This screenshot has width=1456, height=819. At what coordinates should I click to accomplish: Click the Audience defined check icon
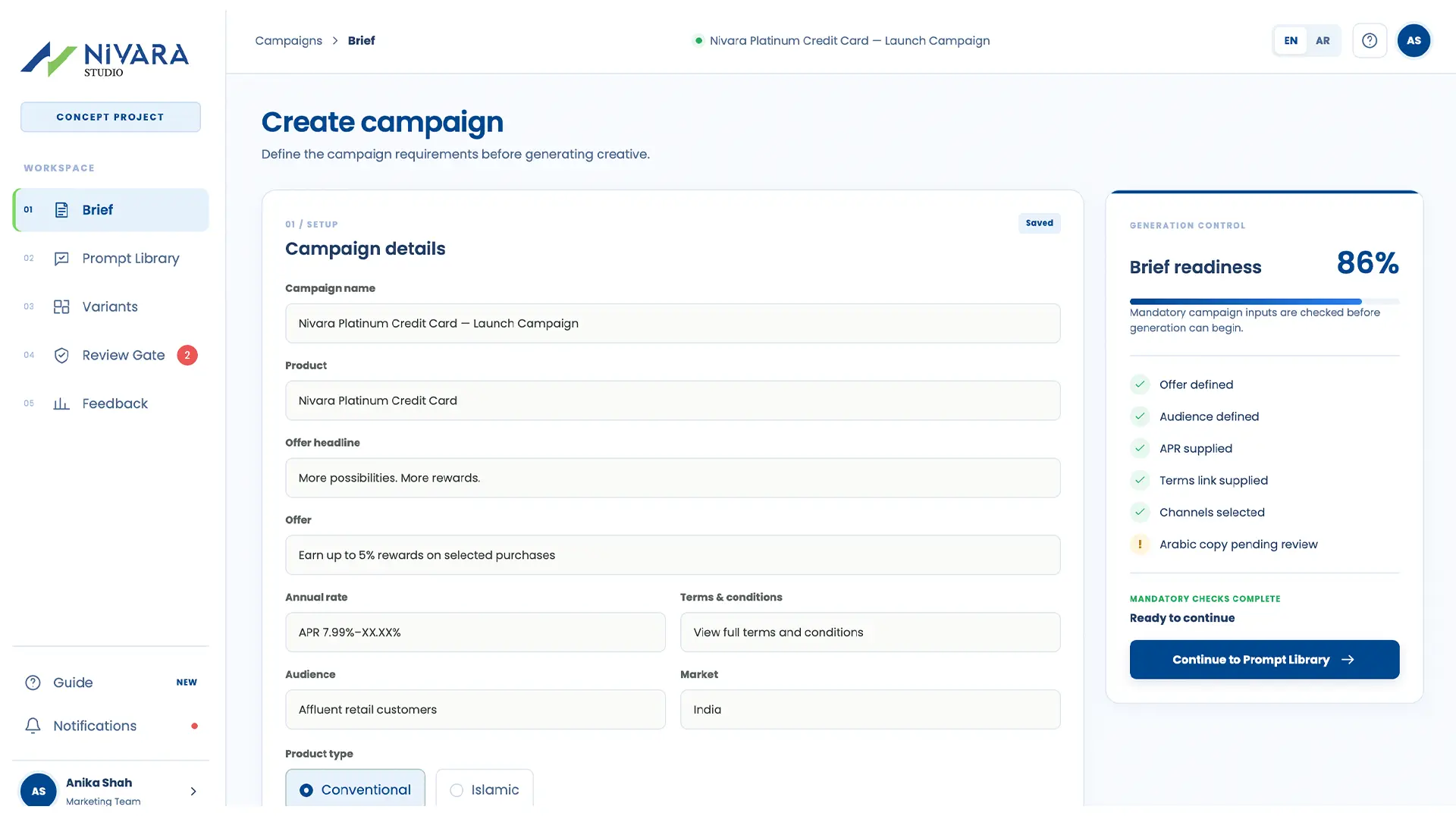(1140, 416)
